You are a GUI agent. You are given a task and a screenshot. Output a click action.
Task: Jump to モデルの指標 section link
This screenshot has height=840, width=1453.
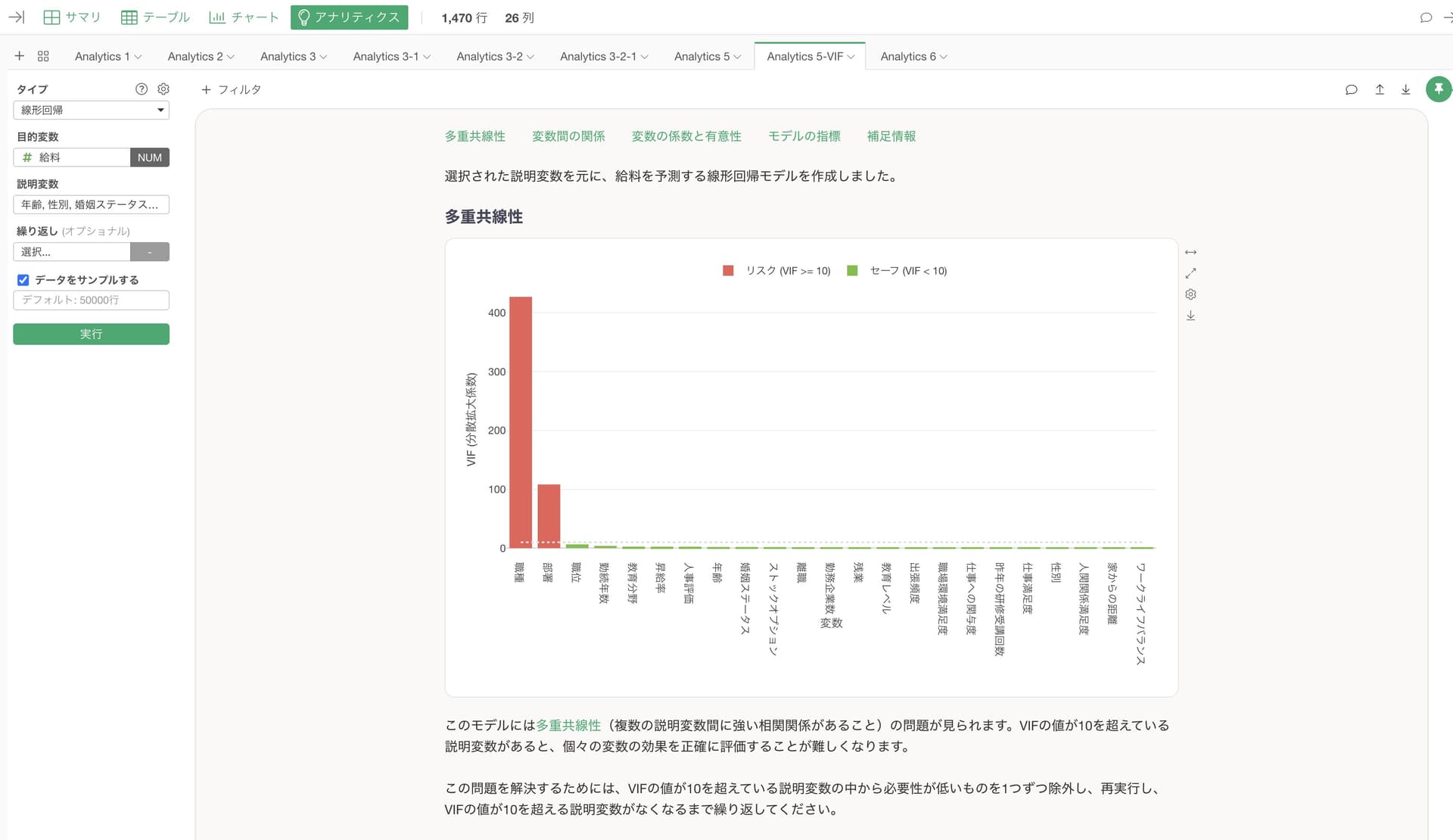(x=804, y=136)
